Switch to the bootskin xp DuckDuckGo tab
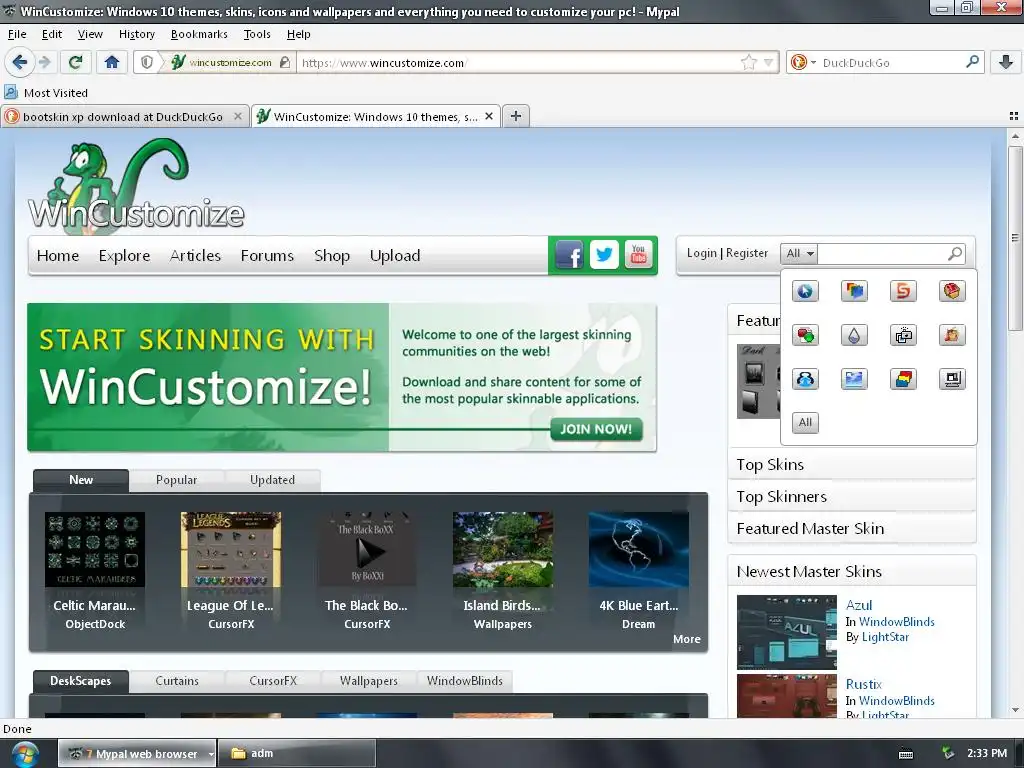The height and width of the screenshot is (768, 1024). pyautogui.click(x=123, y=116)
